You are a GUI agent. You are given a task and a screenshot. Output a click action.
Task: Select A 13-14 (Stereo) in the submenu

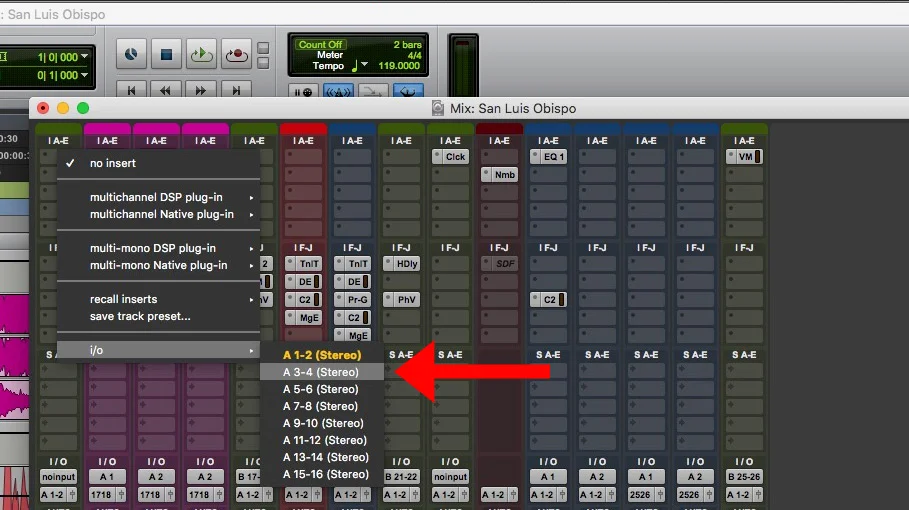coord(322,457)
